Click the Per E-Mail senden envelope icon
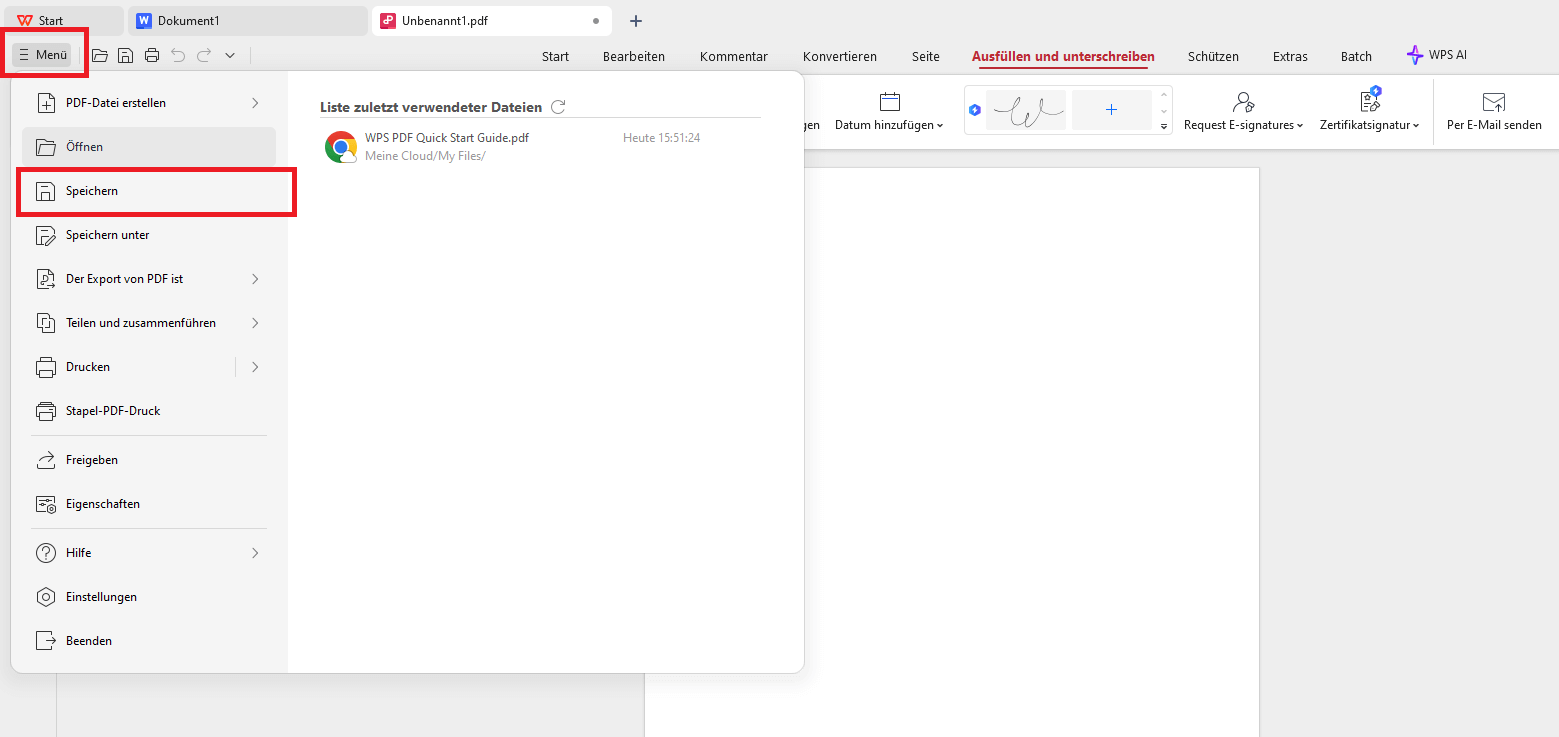Image resolution: width=1559 pixels, height=737 pixels. pyautogui.click(x=1494, y=101)
